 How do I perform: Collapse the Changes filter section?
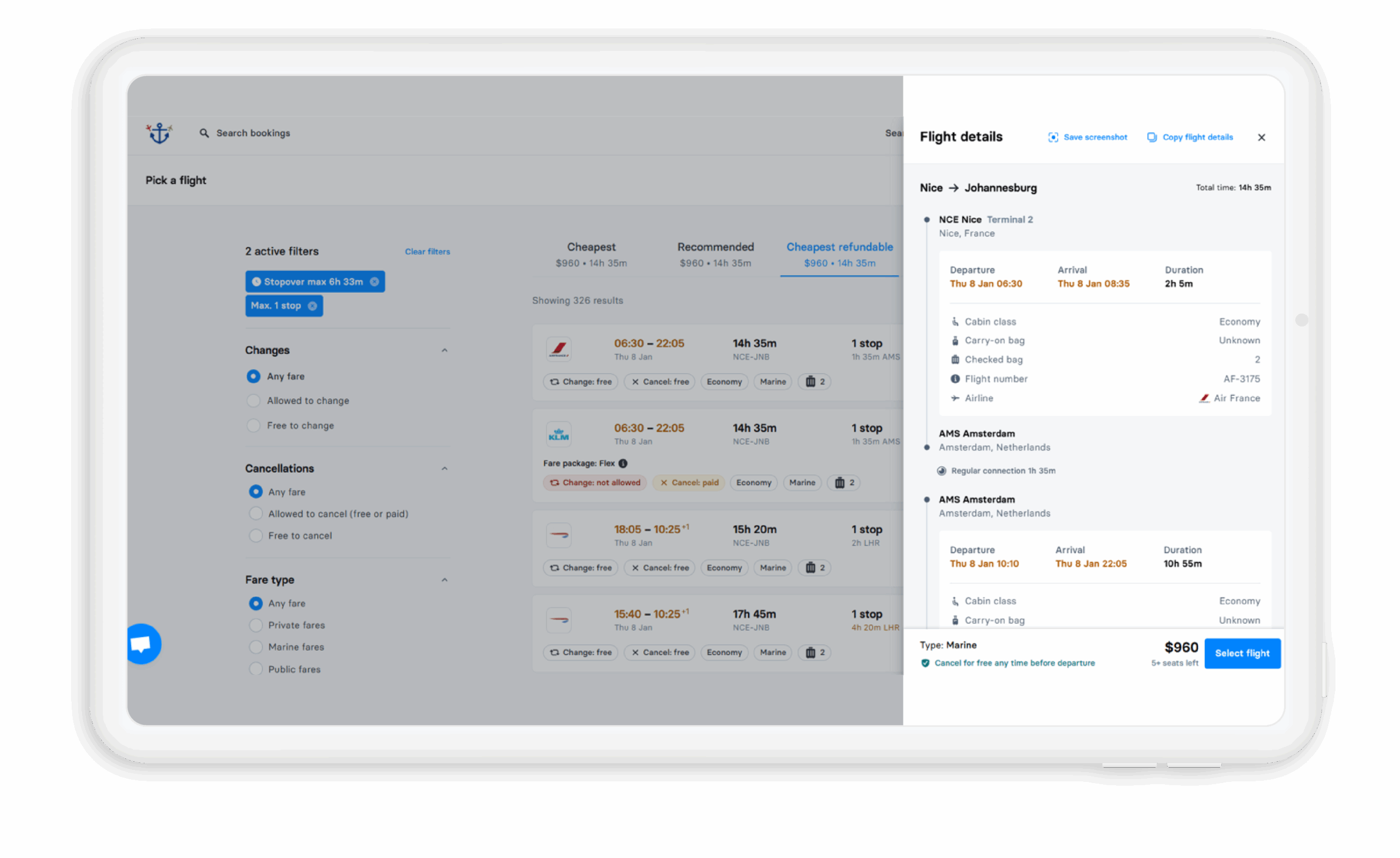(x=444, y=350)
